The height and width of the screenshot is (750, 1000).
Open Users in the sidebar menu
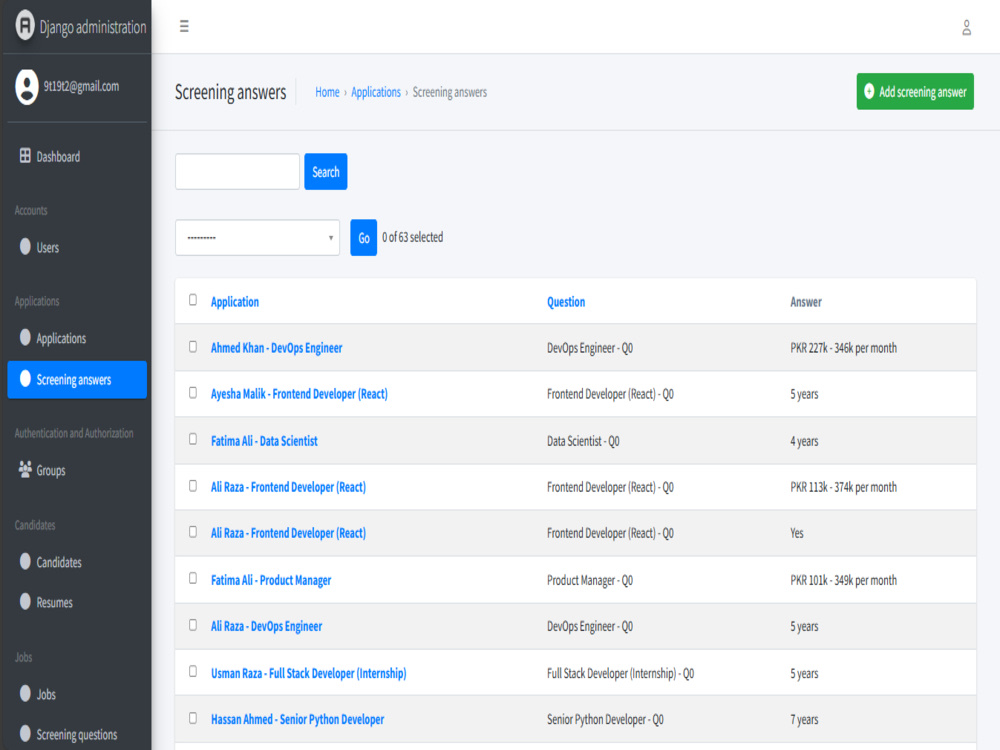point(77,247)
